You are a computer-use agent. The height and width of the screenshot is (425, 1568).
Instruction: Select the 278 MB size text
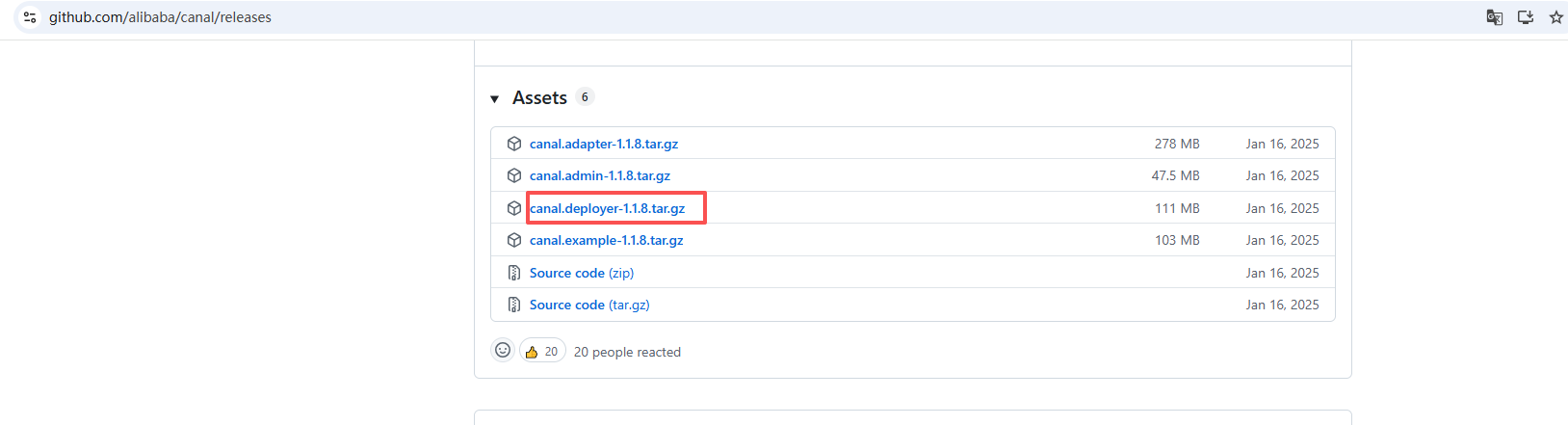tap(1177, 144)
